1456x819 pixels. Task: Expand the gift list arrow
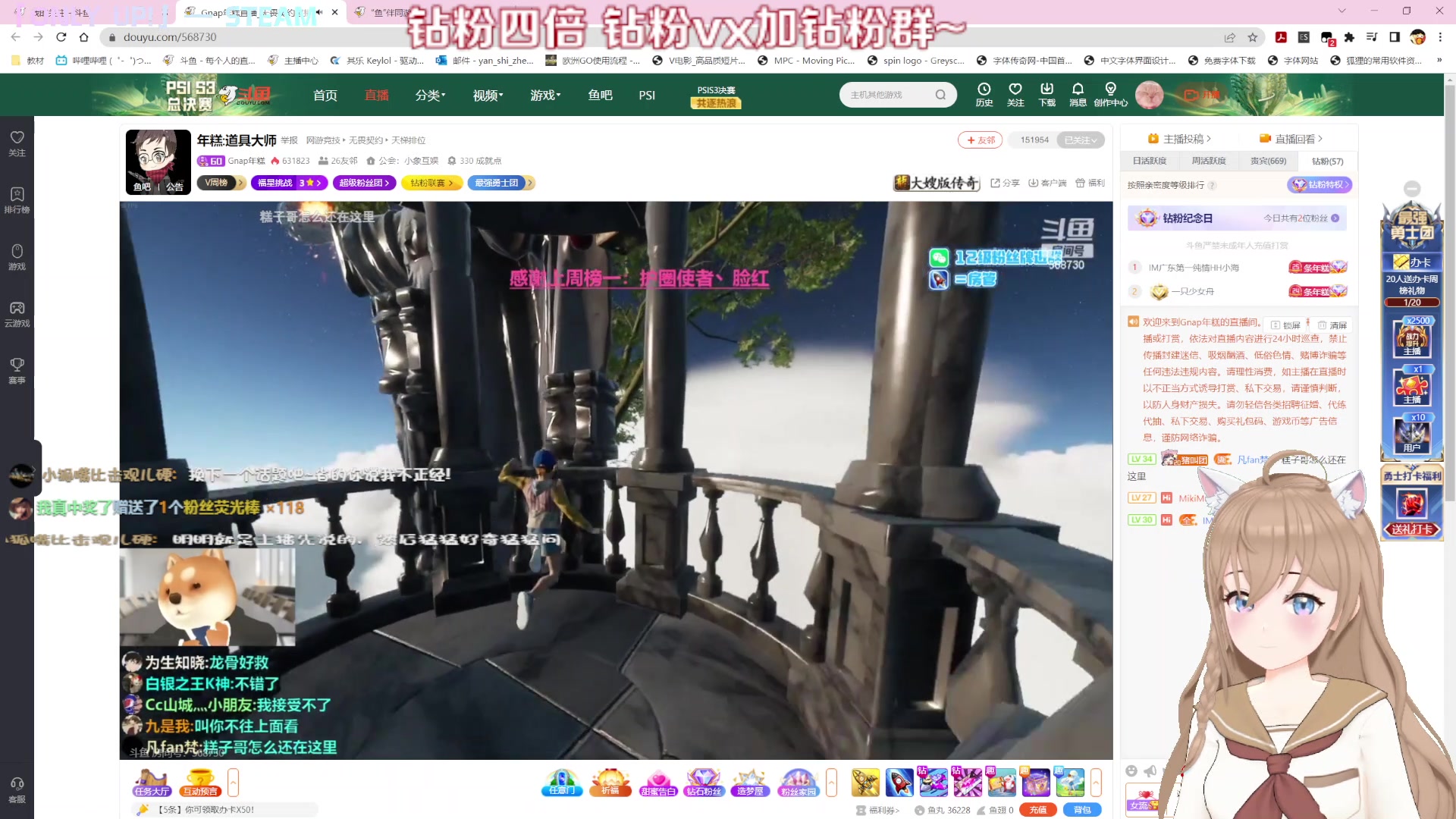coord(1096,783)
